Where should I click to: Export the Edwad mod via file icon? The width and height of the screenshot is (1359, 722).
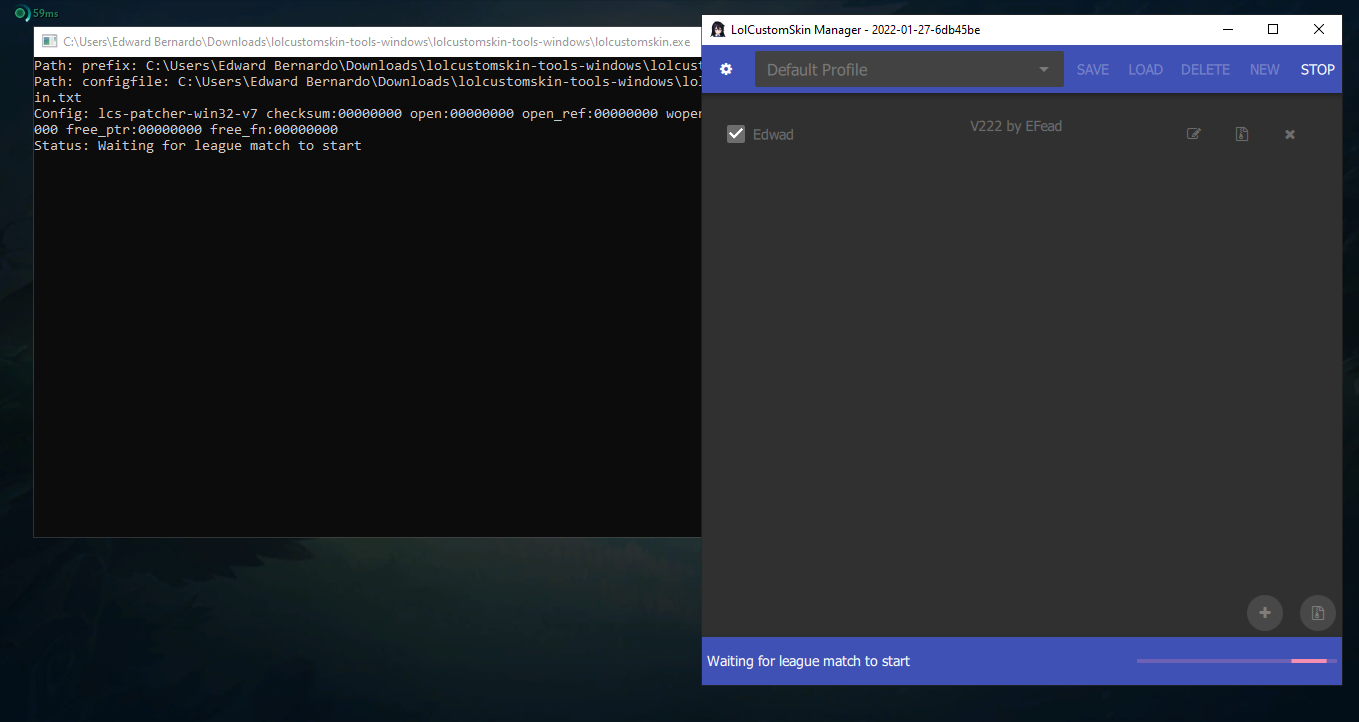click(1241, 134)
